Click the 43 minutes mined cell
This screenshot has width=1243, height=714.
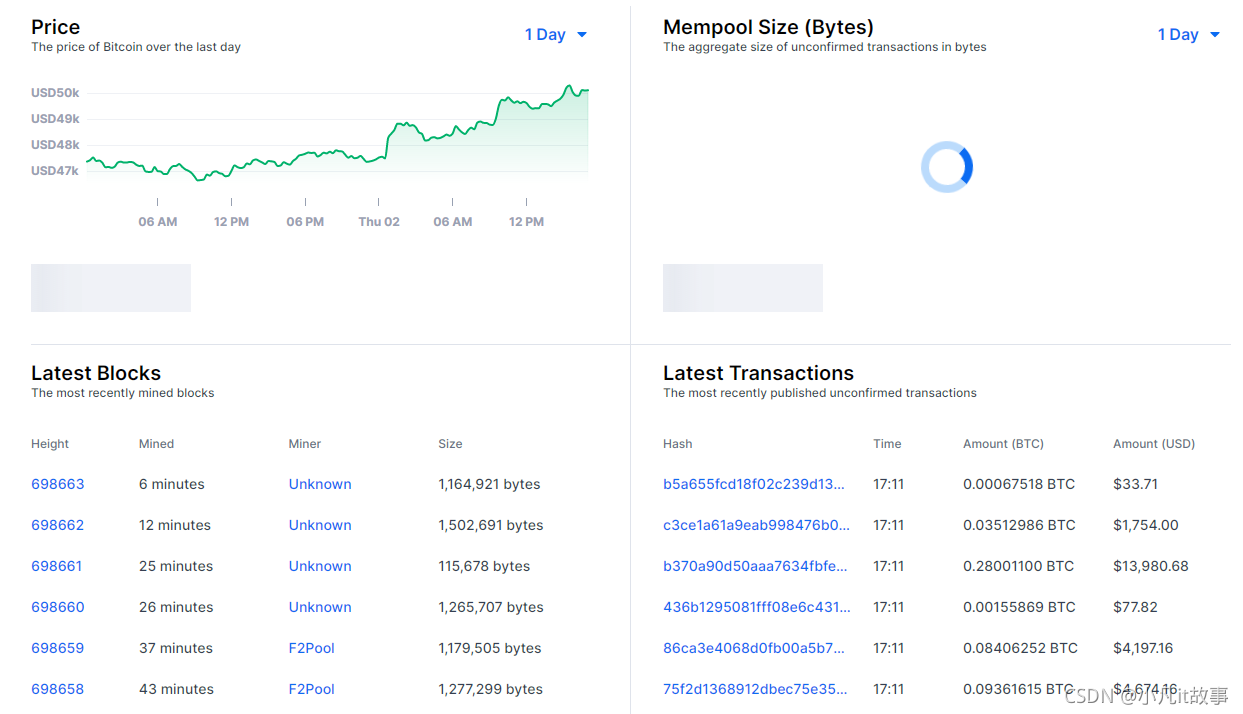[176, 689]
